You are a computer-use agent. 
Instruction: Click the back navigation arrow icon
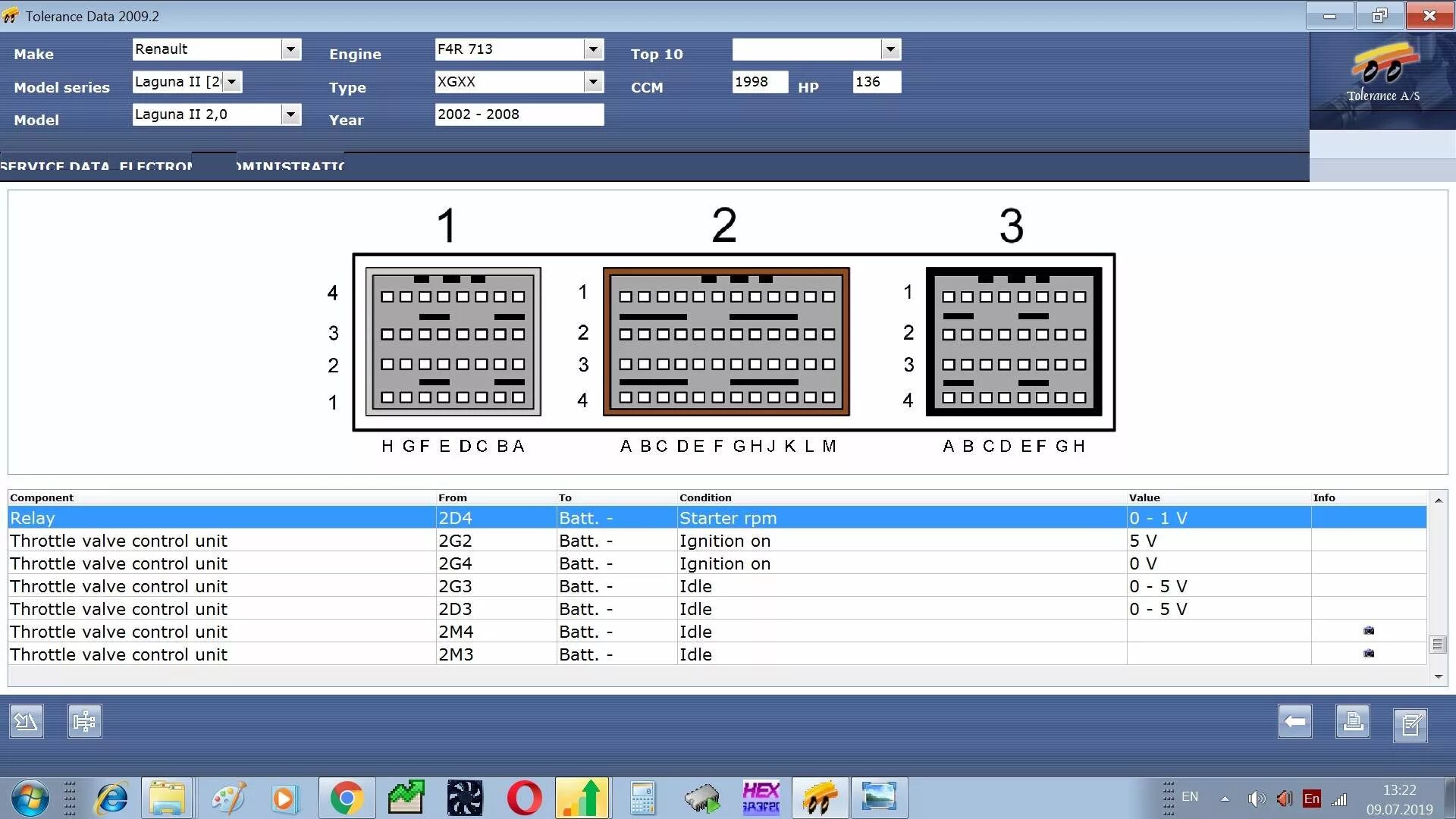[1296, 721]
